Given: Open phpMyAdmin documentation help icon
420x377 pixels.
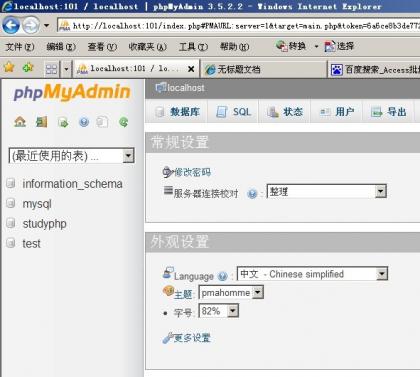Looking at the screenshot, I should [x=84, y=122].
